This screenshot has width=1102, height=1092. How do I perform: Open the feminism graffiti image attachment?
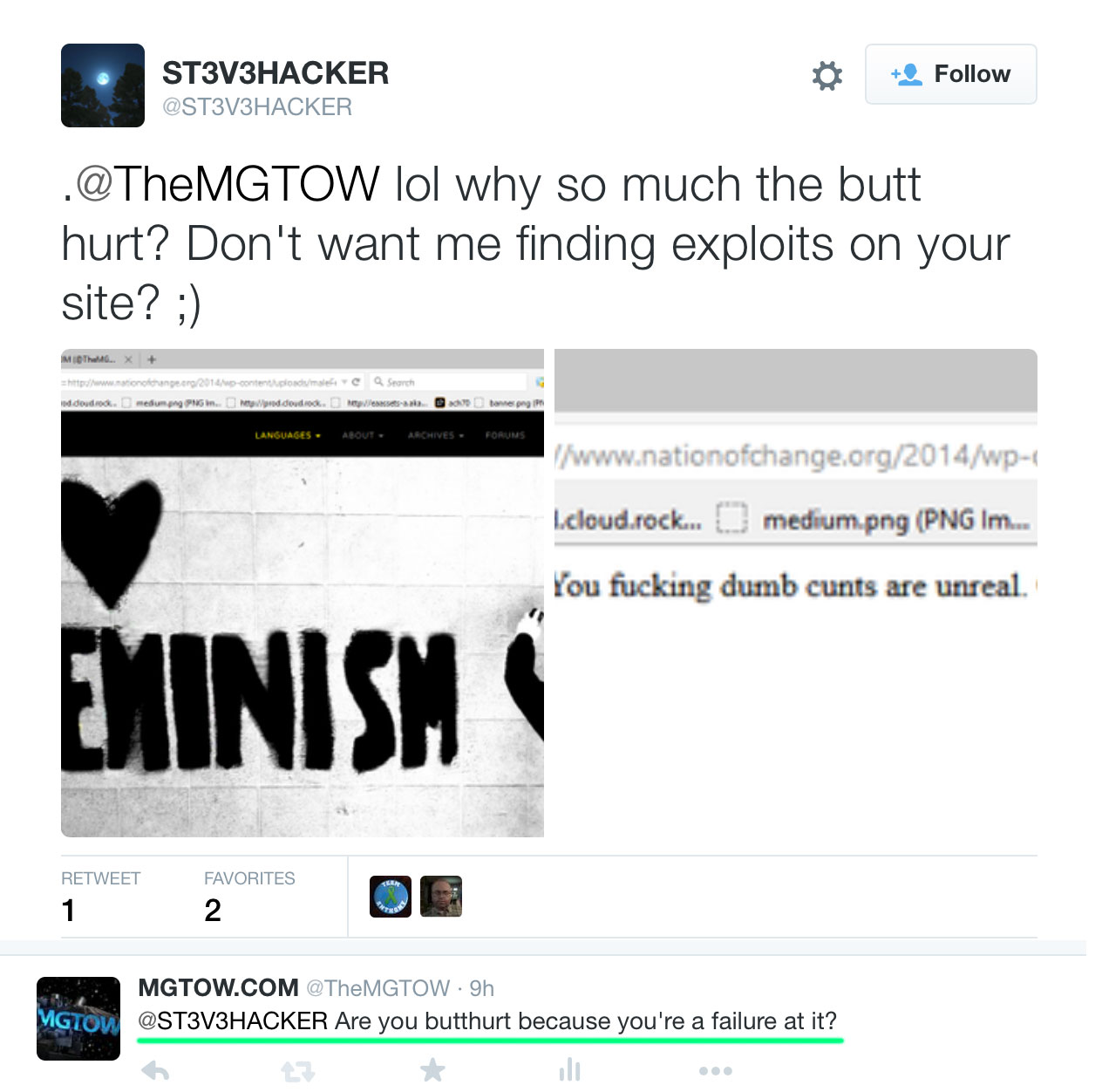(303, 593)
